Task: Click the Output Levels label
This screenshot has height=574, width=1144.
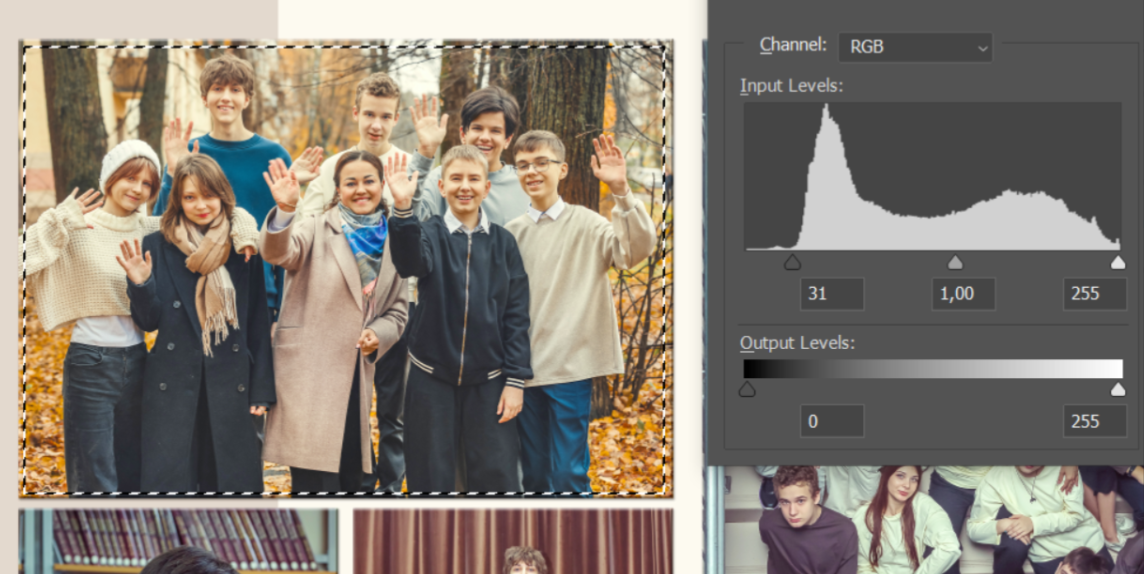Action: pyautogui.click(x=797, y=343)
